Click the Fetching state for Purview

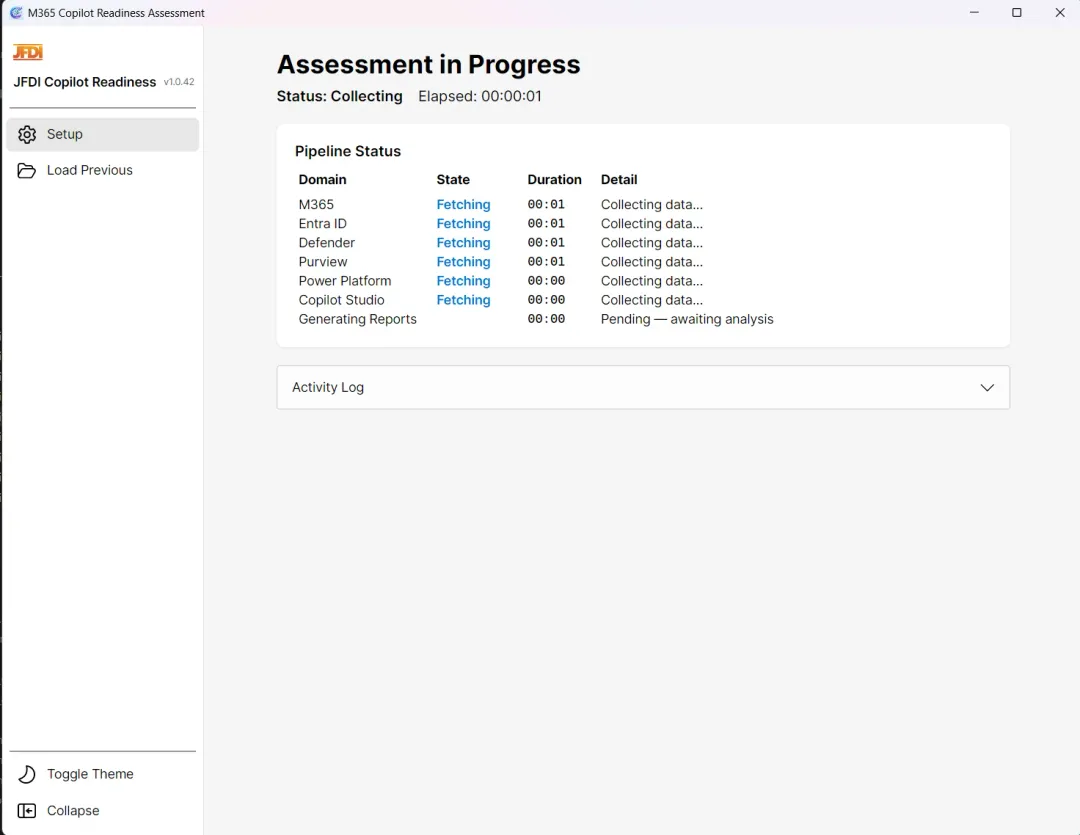pos(464,262)
